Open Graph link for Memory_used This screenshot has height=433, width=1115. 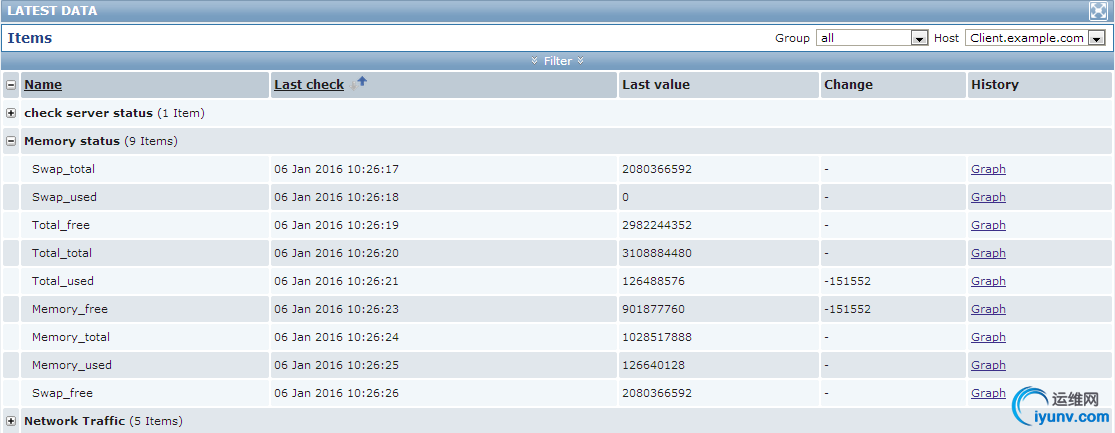click(988, 365)
